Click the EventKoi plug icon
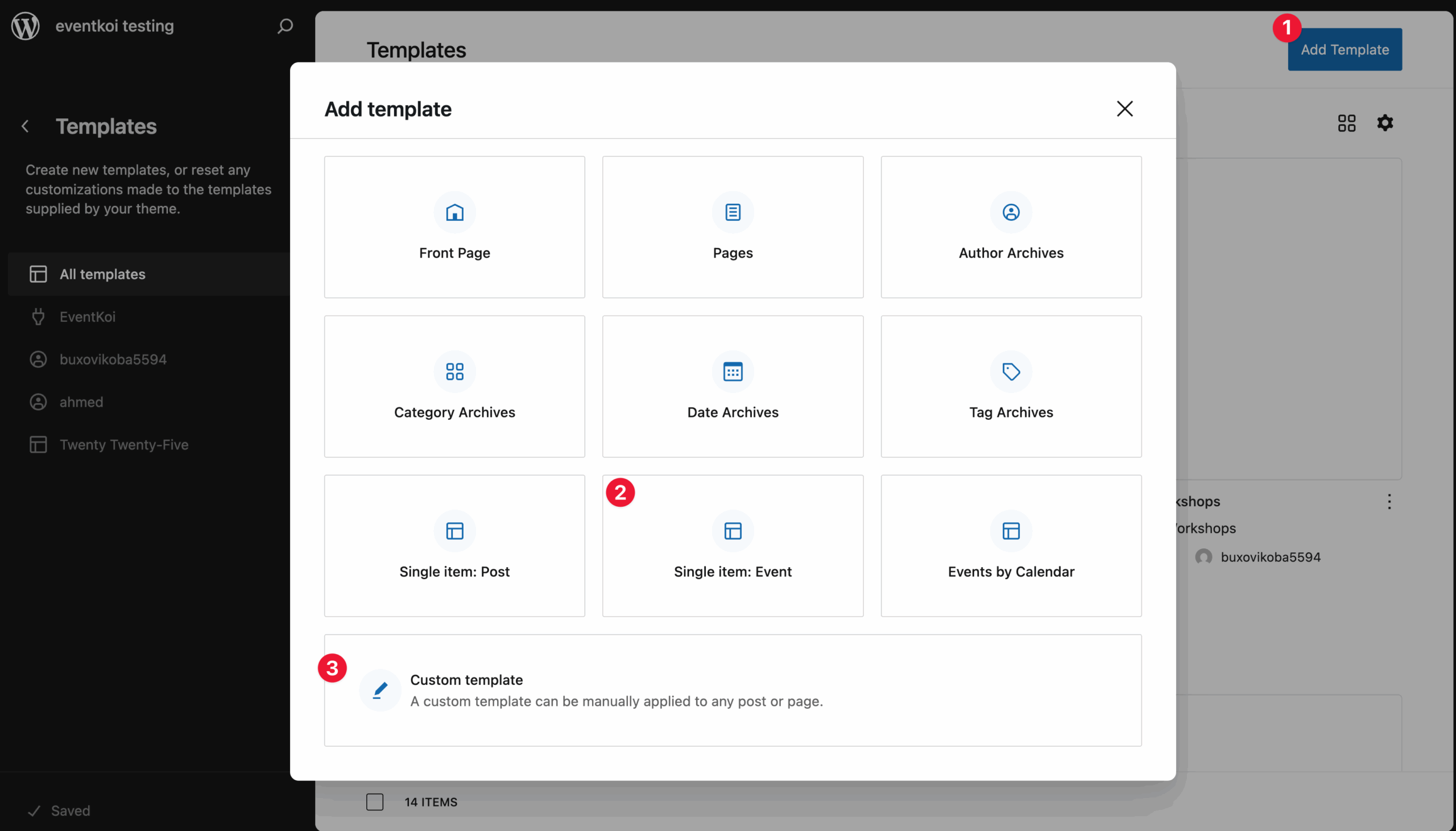This screenshot has height=831, width=1456. [38, 317]
